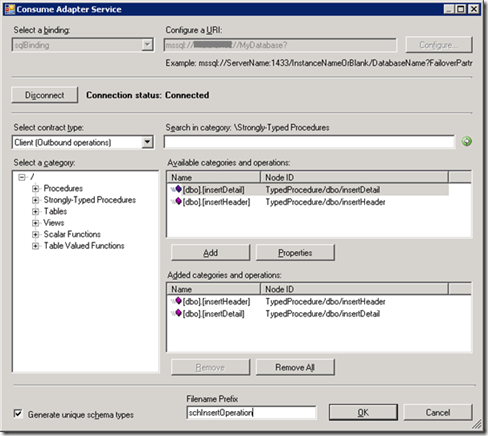488x436 pixels.
Task: Select Strongly-Typed Procedures category label
Action: (x=90, y=200)
